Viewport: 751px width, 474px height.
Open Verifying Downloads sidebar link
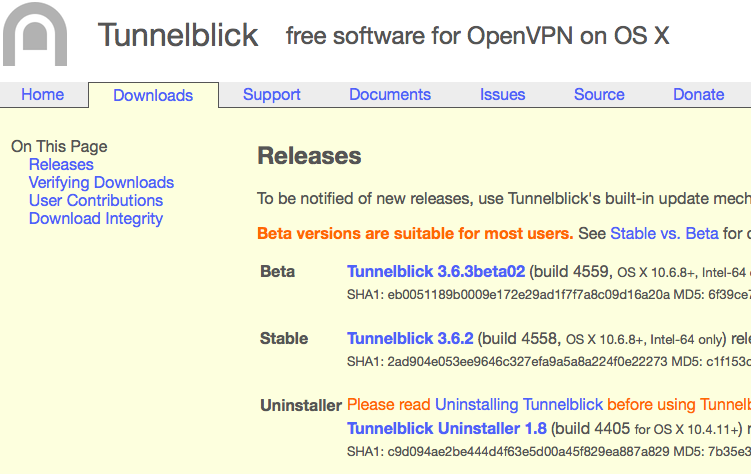tap(101, 183)
